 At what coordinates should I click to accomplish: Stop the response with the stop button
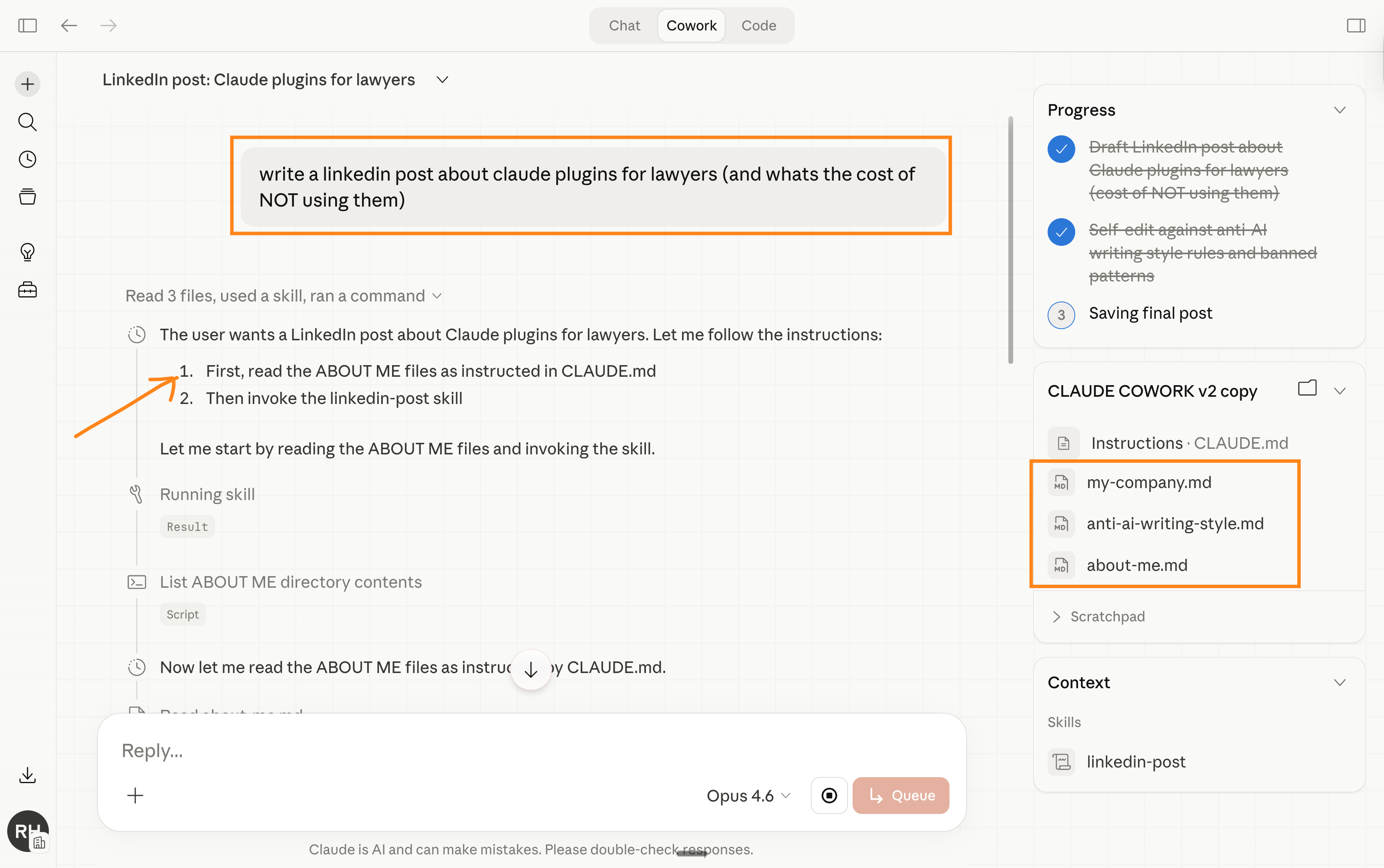(828, 795)
